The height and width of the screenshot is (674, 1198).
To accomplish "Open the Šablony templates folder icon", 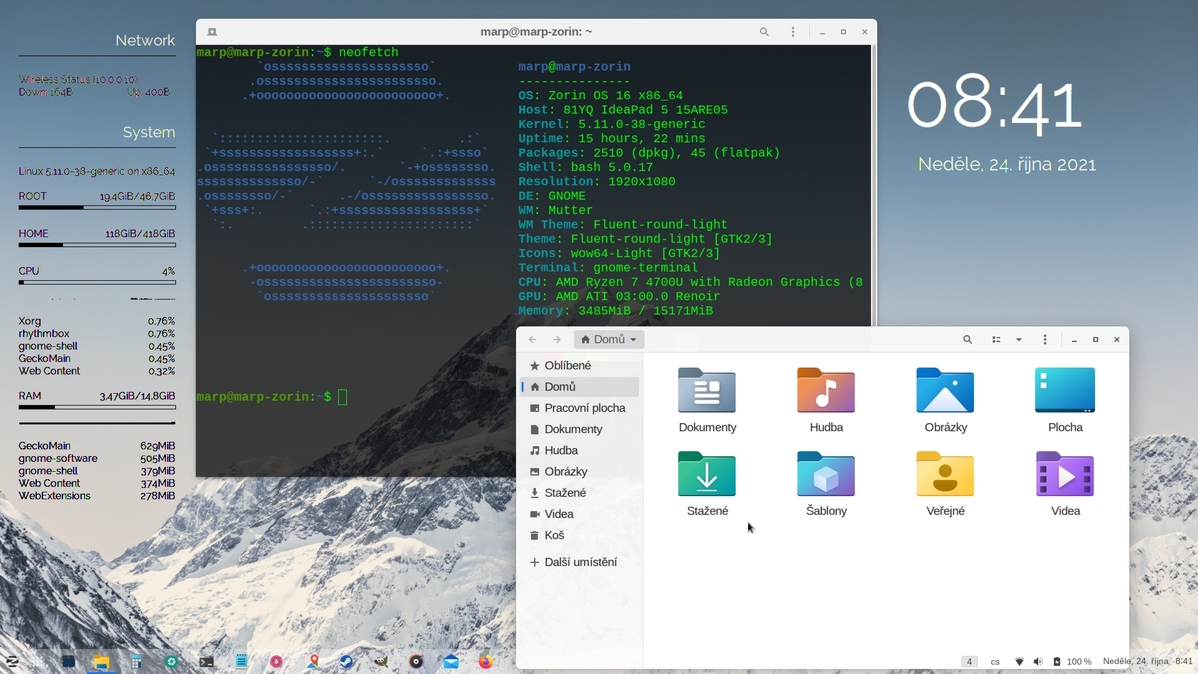I will click(x=826, y=474).
